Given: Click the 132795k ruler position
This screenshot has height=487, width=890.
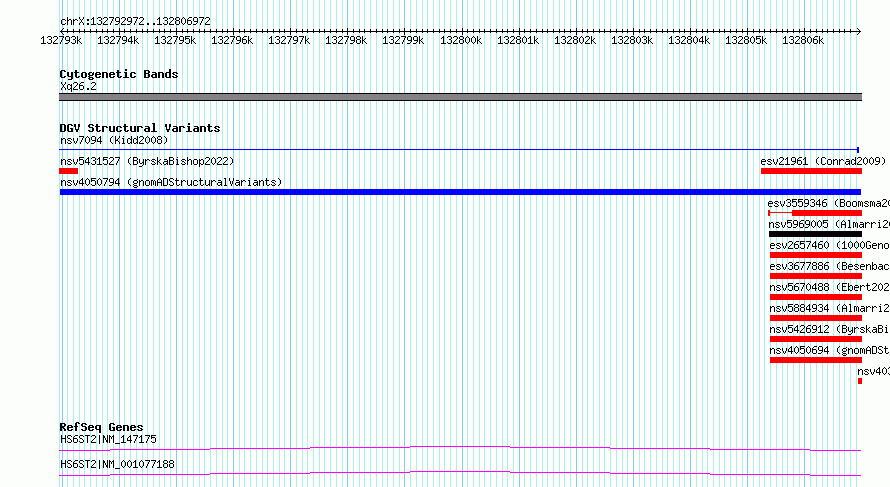Looking at the screenshot, I should click(175, 40).
